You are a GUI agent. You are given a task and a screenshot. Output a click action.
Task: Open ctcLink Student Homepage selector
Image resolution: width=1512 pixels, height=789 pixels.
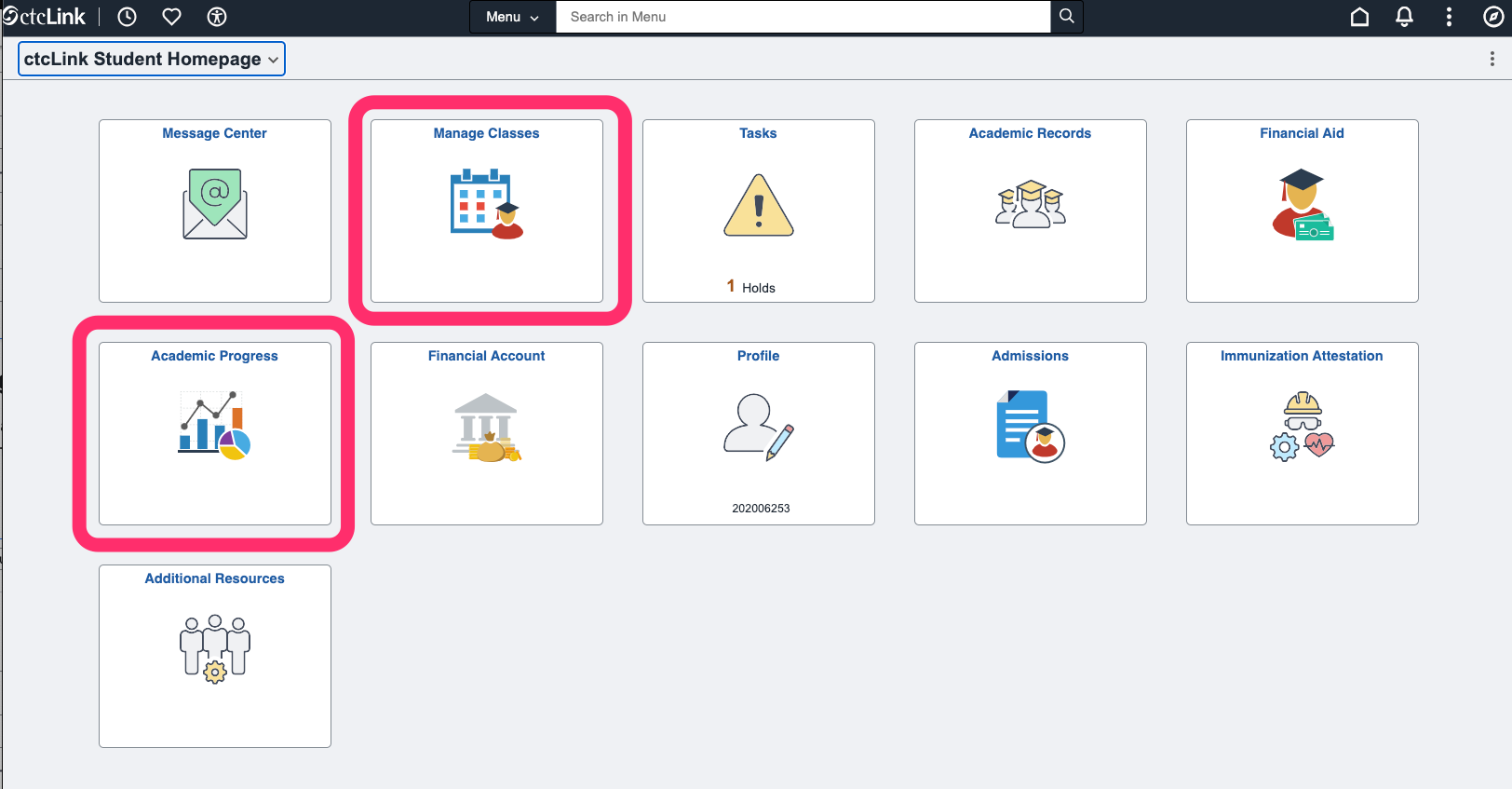pyautogui.click(x=152, y=59)
